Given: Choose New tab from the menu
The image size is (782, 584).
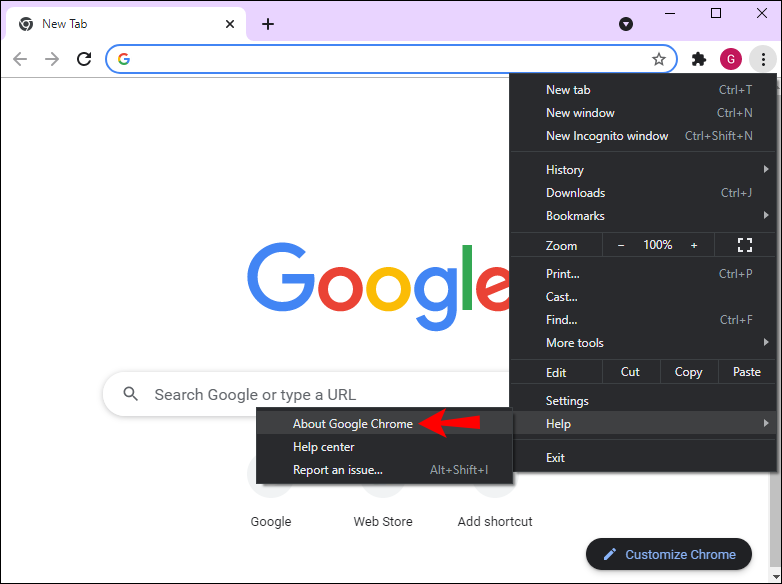Looking at the screenshot, I should (643, 90).
